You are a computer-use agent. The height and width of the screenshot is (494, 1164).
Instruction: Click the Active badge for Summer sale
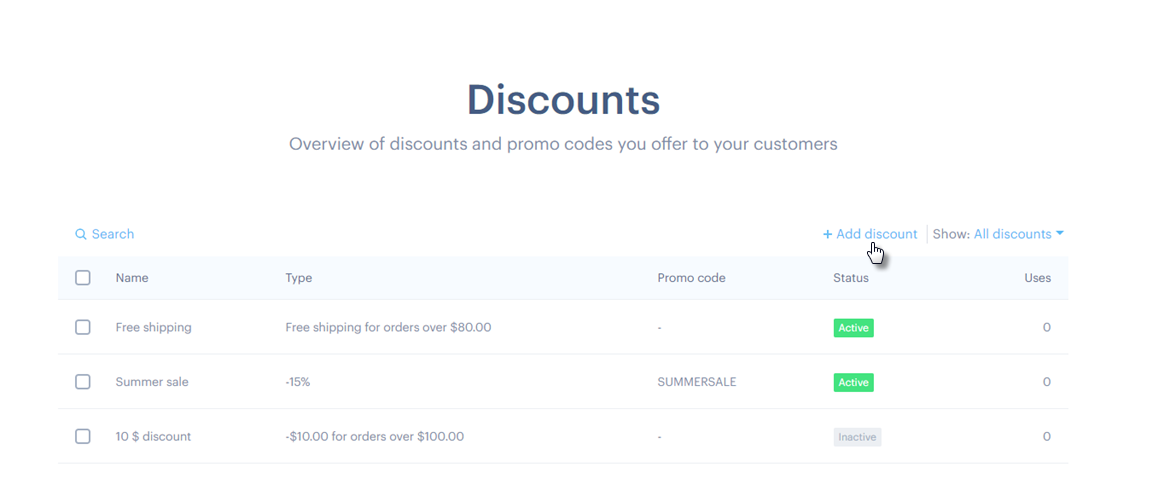pyautogui.click(x=853, y=382)
